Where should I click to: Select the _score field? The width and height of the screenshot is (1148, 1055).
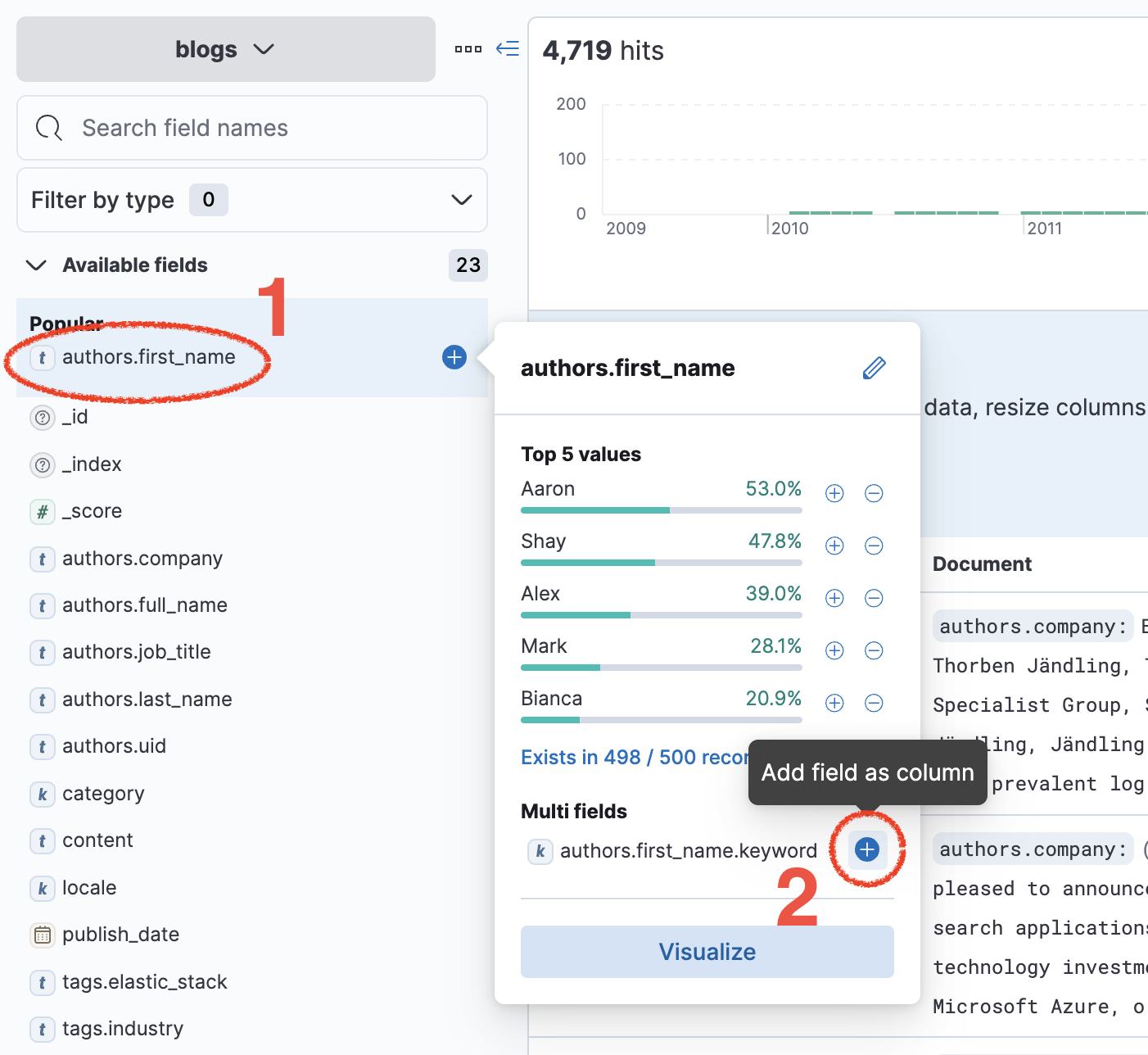[92, 511]
